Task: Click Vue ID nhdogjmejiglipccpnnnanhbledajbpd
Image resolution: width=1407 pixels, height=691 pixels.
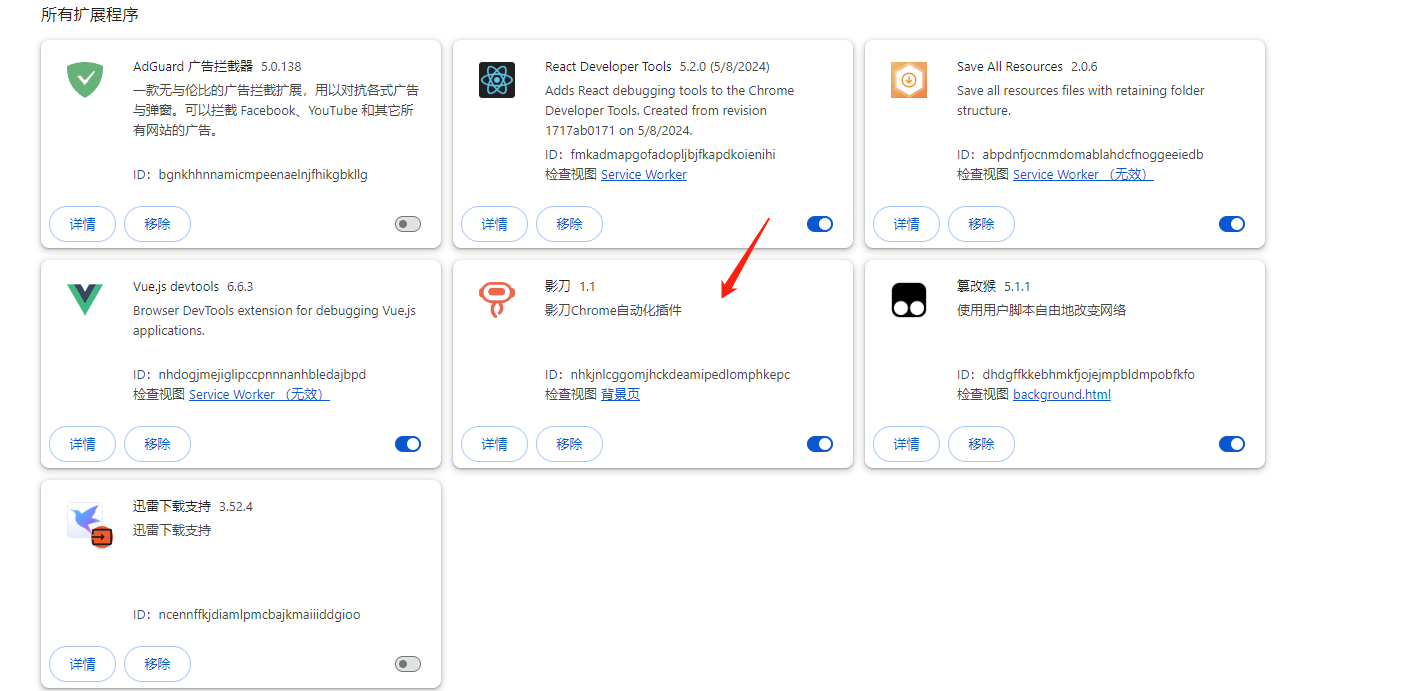Action: pos(249,374)
